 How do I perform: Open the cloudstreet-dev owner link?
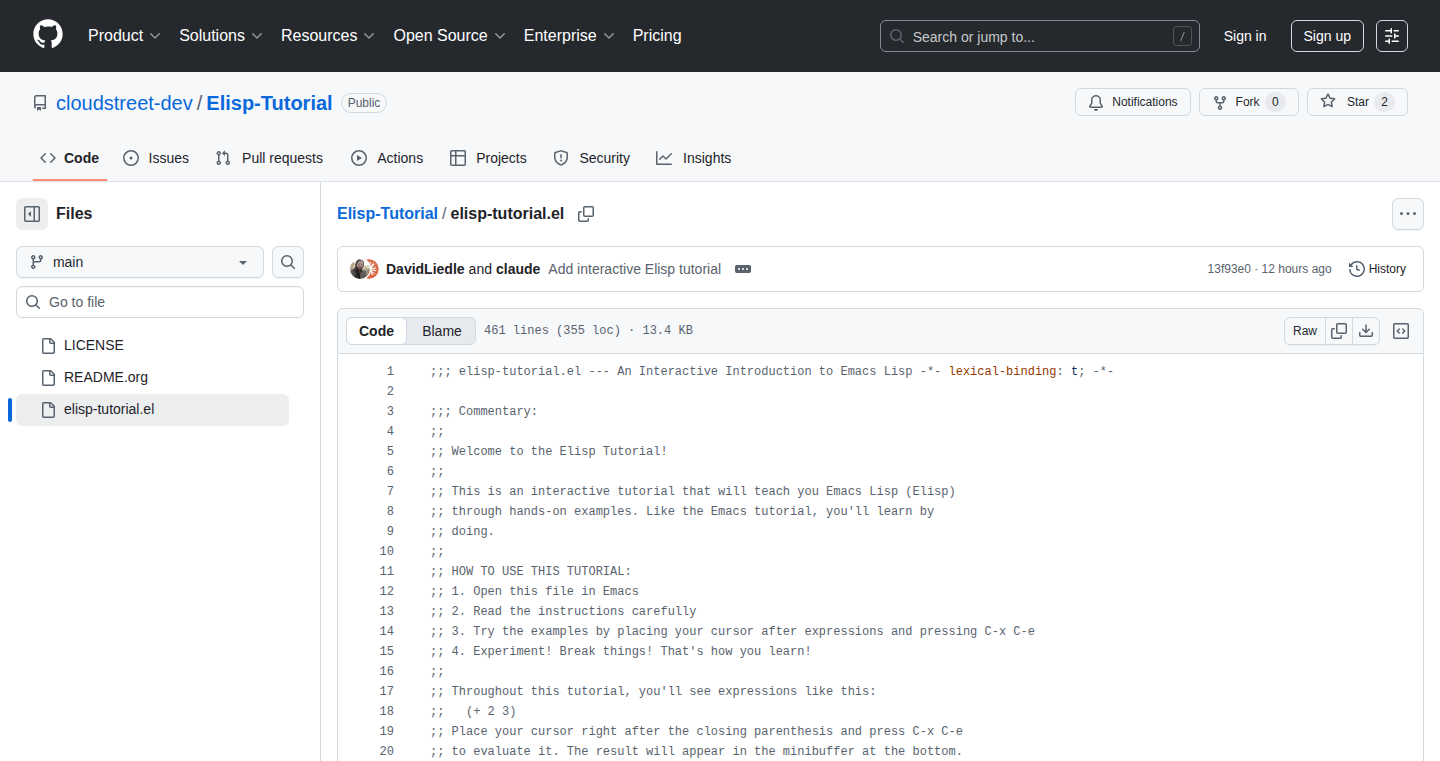point(125,103)
